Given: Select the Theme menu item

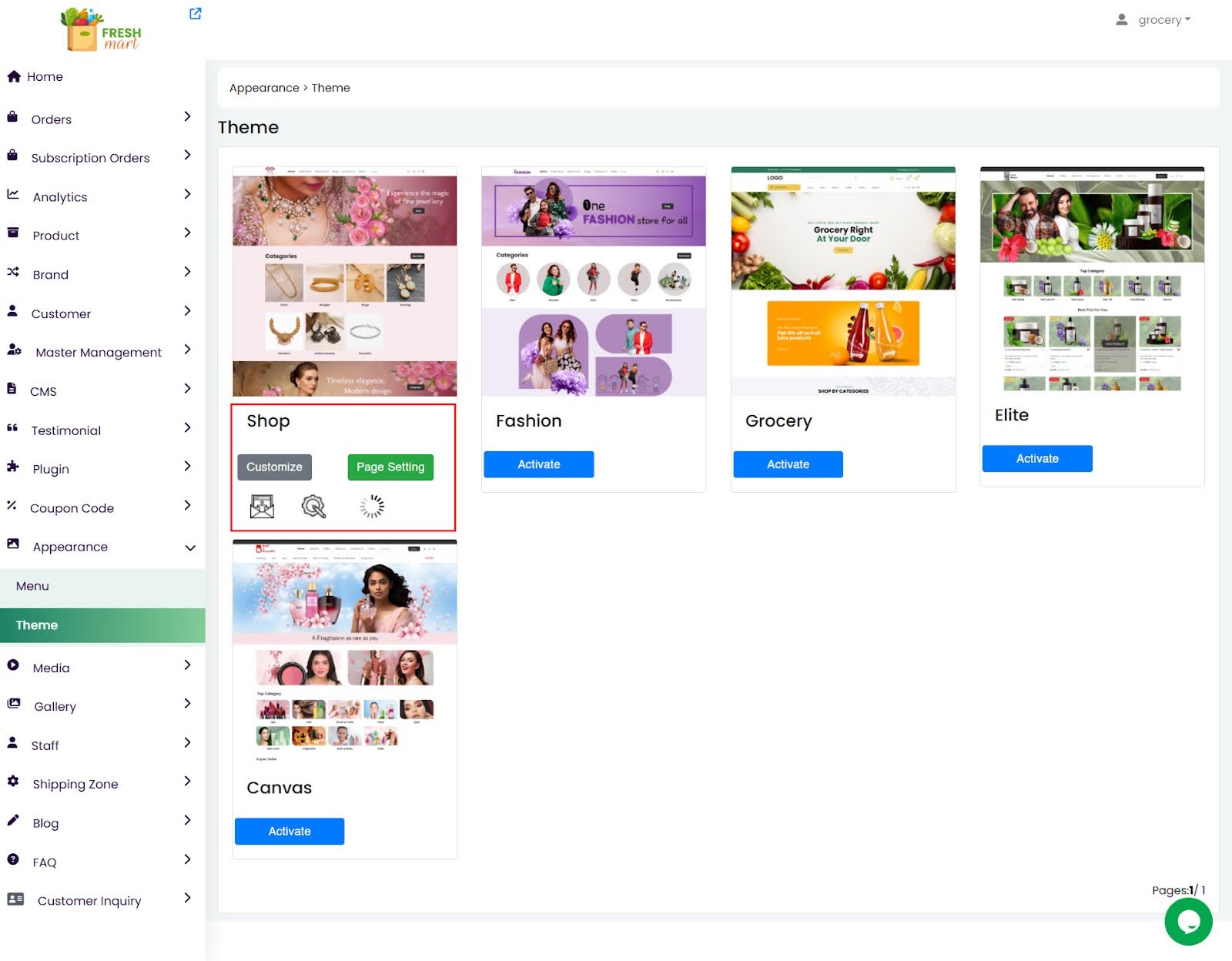Looking at the screenshot, I should click(x=37, y=625).
